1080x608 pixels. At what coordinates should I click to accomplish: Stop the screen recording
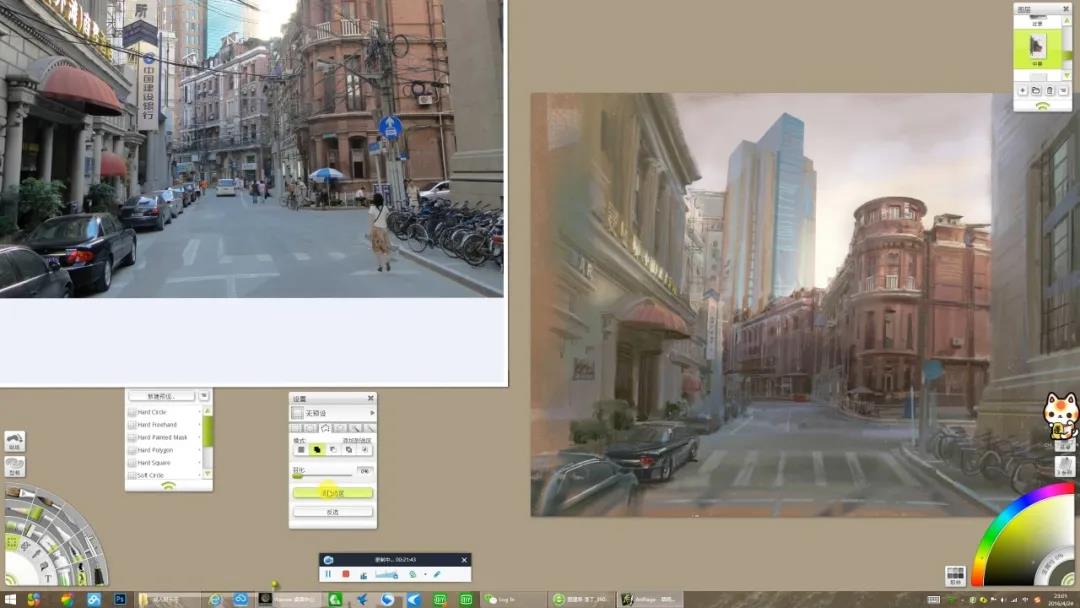click(346, 574)
